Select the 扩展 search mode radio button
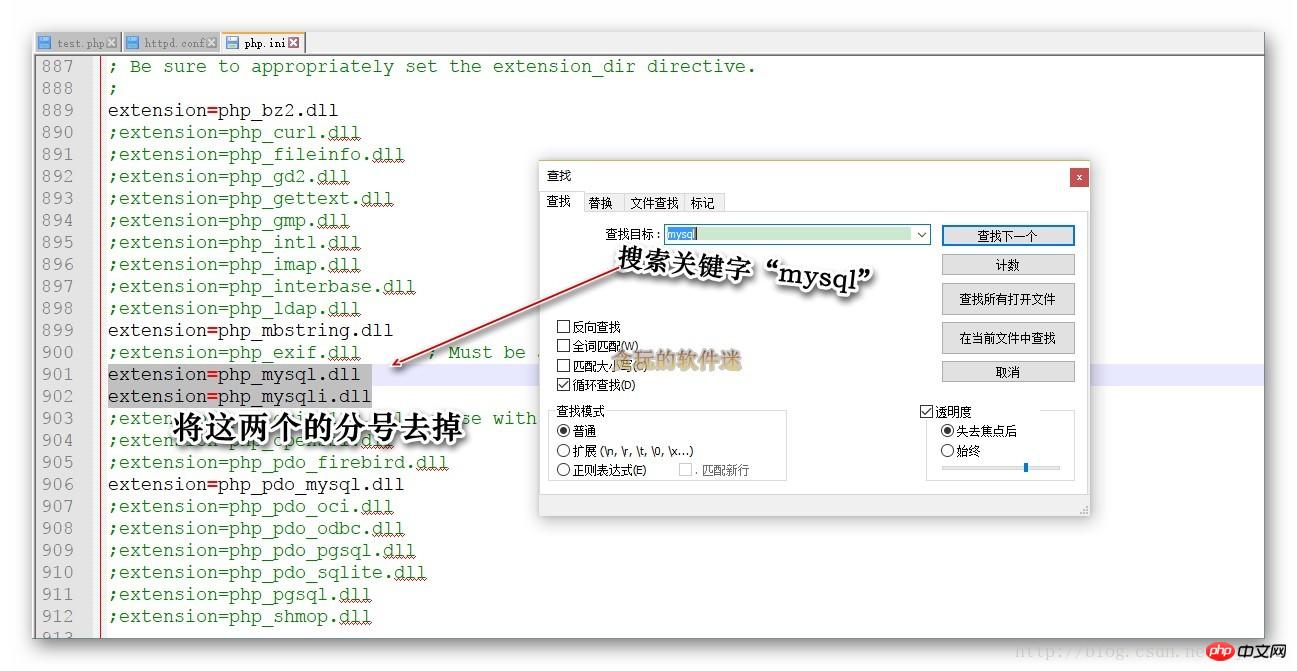1297x671 pixels. pyautogui.click(x=564, y=451)
